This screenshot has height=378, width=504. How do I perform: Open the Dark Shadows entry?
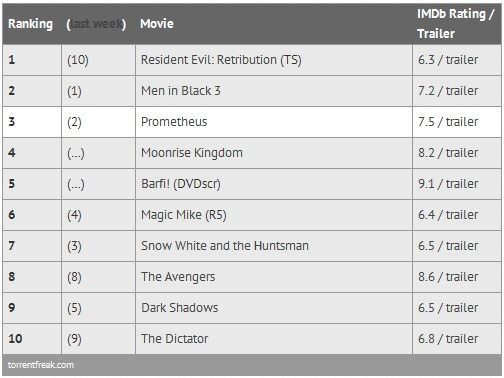(x=180, y=308)
